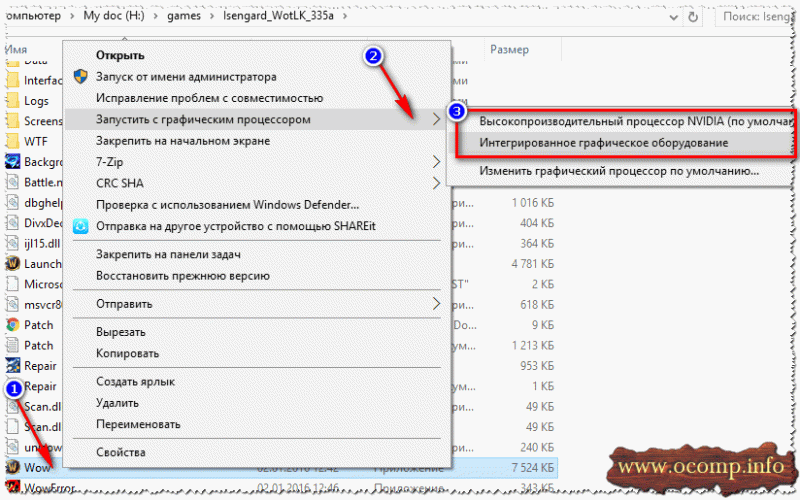Click the 618 КБ size cell

pyautogui.click(x=537, y=305)
